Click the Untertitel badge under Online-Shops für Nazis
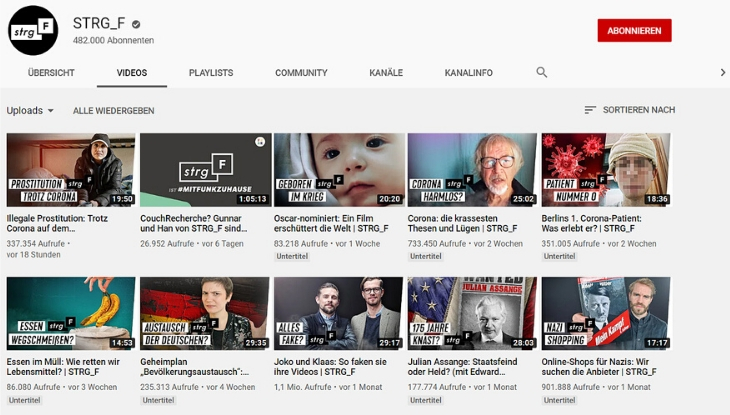Image resolution: width=730 pixels, height=415 pixels. pyautogui.click(x=560, y=400)
